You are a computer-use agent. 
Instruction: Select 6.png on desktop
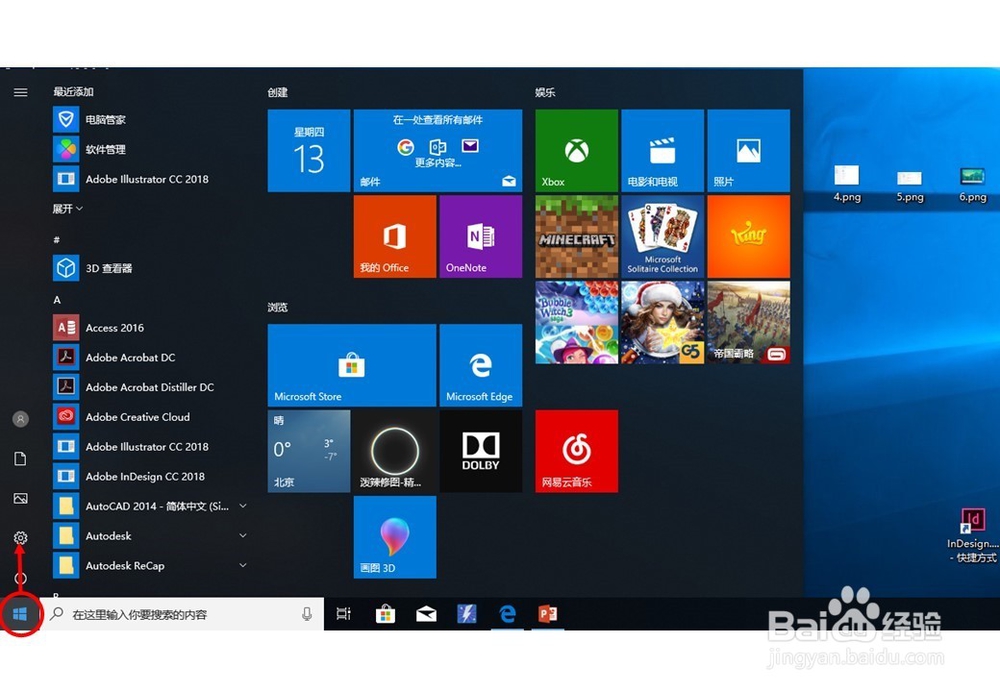click(x=973, y=185)
